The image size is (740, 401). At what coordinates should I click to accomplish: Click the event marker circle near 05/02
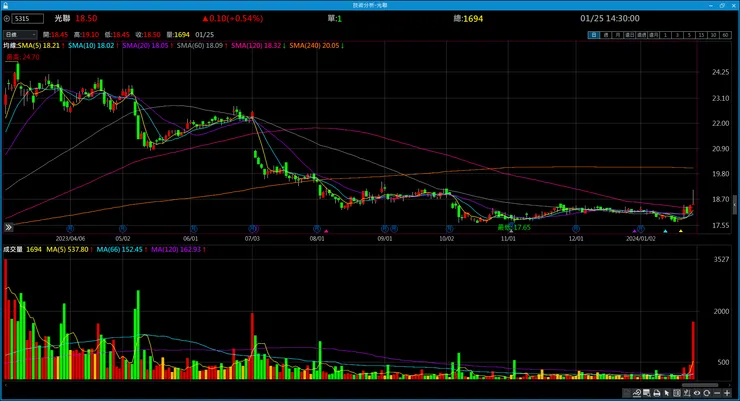tap(123, 229)
